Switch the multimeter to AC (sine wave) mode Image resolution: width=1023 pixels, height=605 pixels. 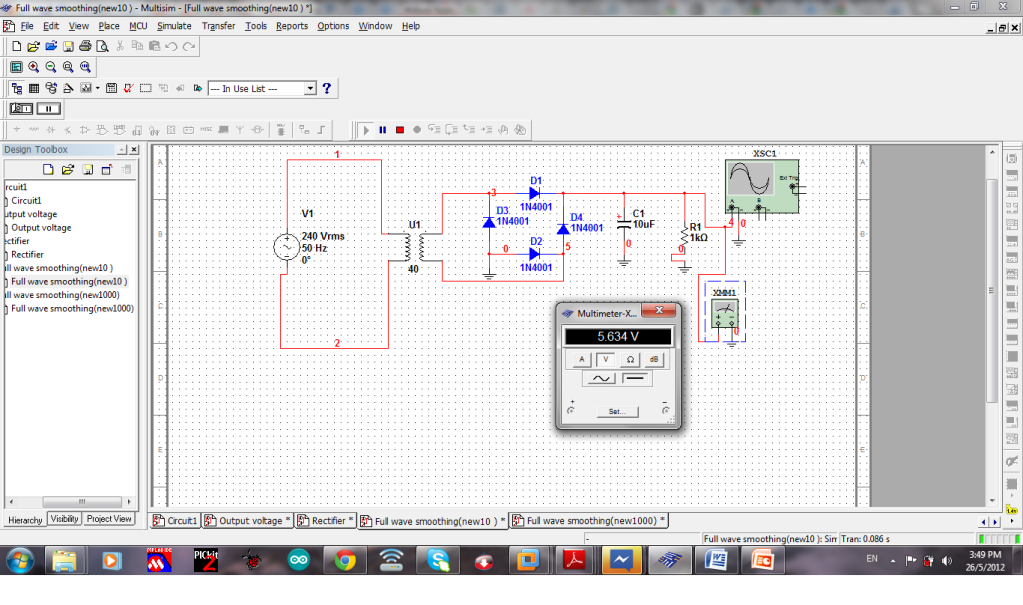602,378
